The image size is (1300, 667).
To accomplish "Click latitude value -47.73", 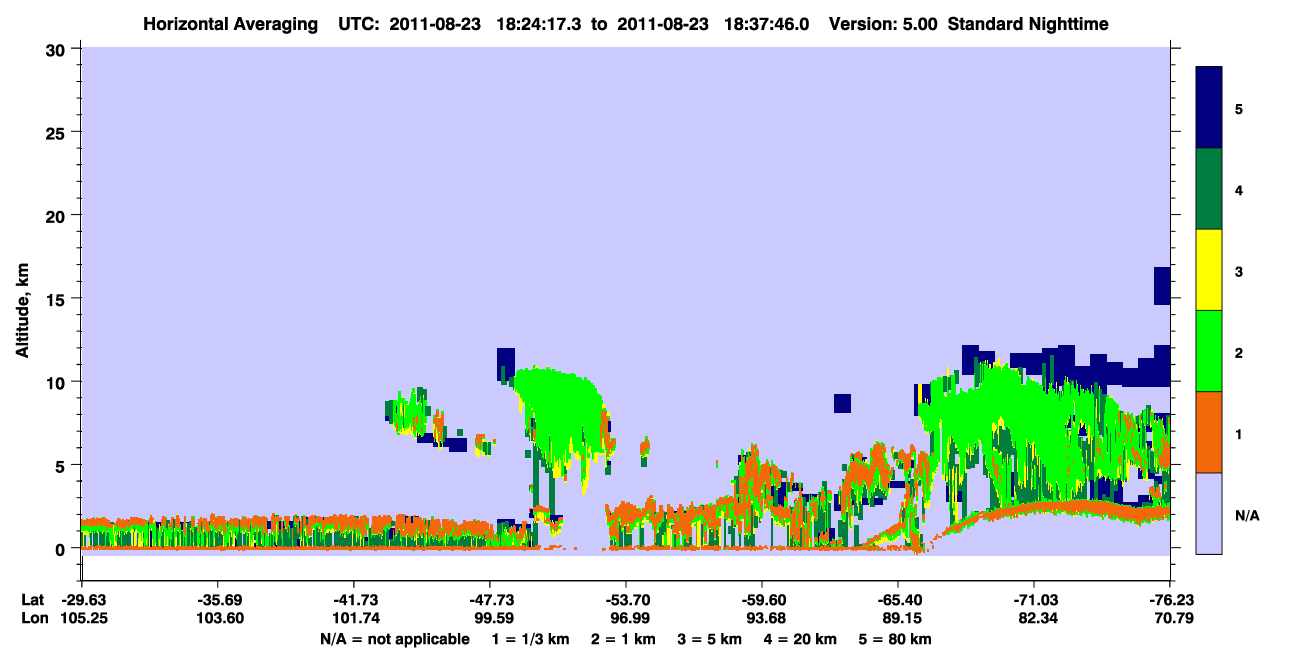I will [x=490, y=600].
